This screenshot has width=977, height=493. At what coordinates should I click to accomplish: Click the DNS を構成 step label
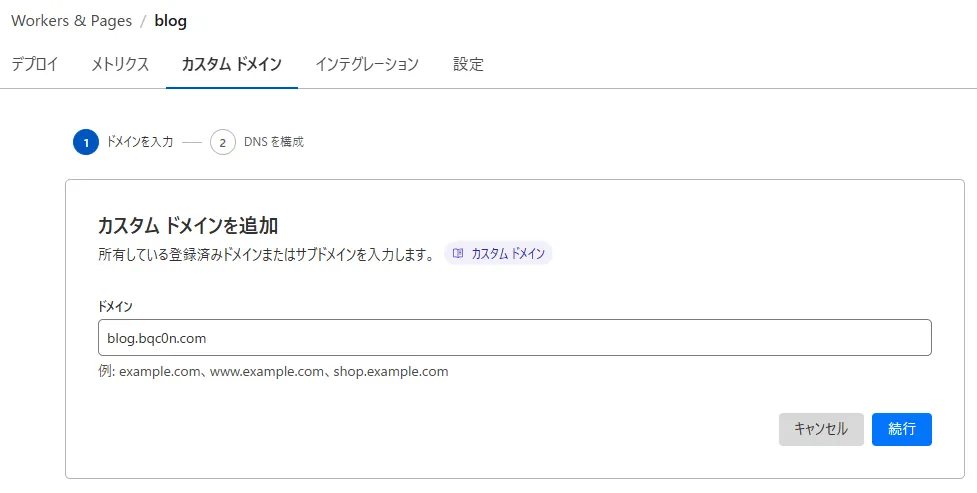point(274,142)
